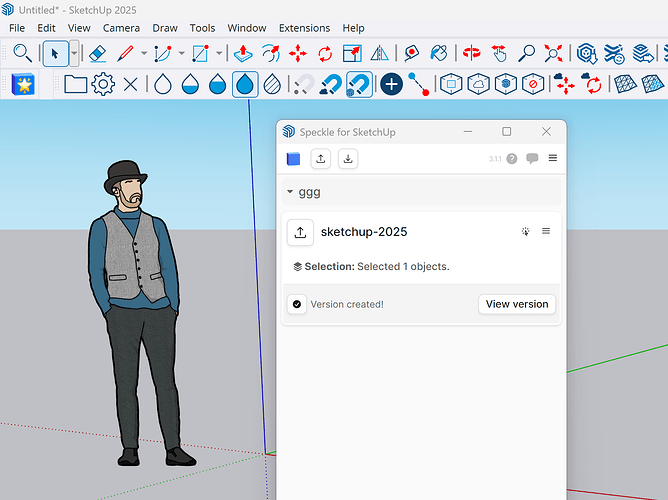The width and height of the screenshot is (668, 500).
Task: Toggle the hatched water drop mode
Action: tap(272, 84)
